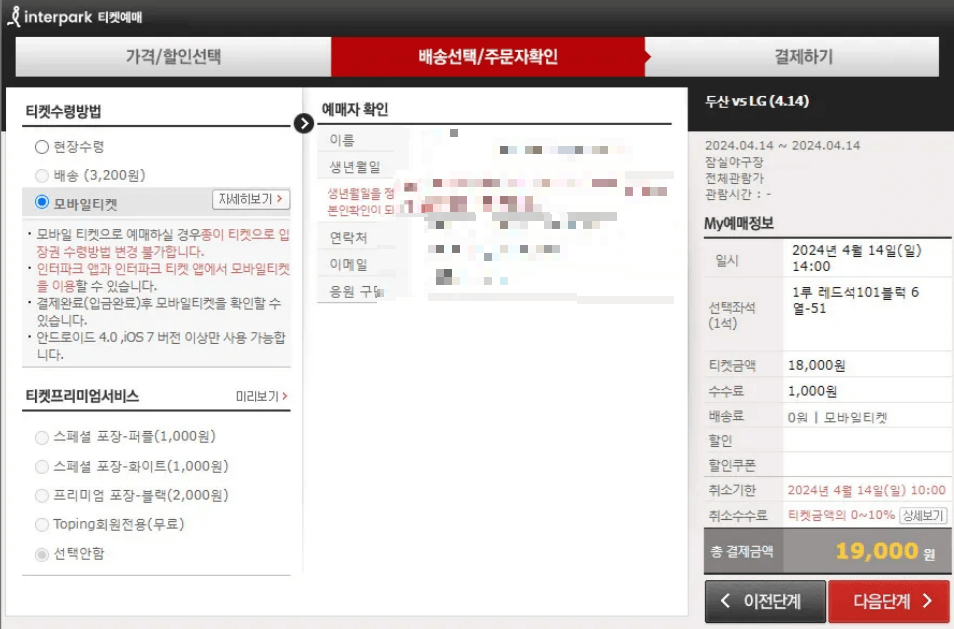Click venue name 잠실야구장

[x=734, y=162]
